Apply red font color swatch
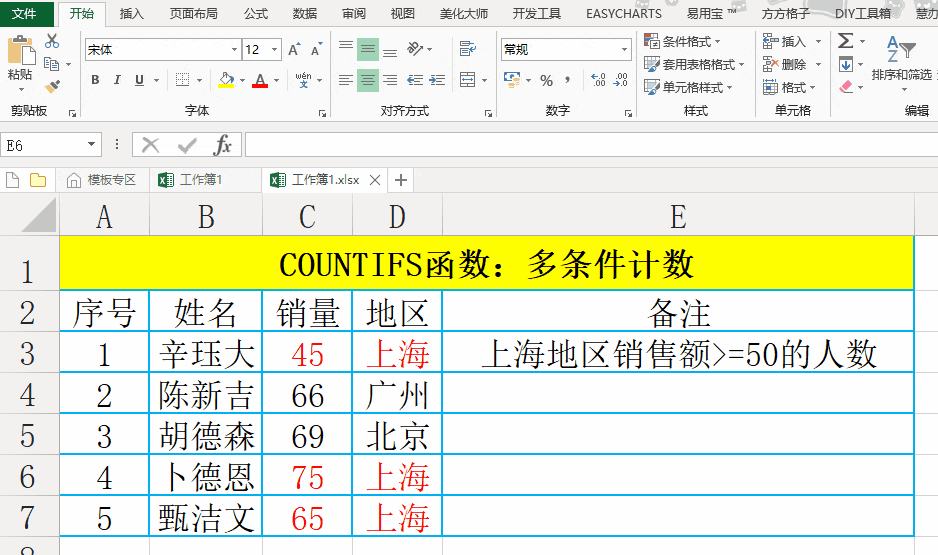This screenshot has height=555, width=938. (x=260, y=80)
